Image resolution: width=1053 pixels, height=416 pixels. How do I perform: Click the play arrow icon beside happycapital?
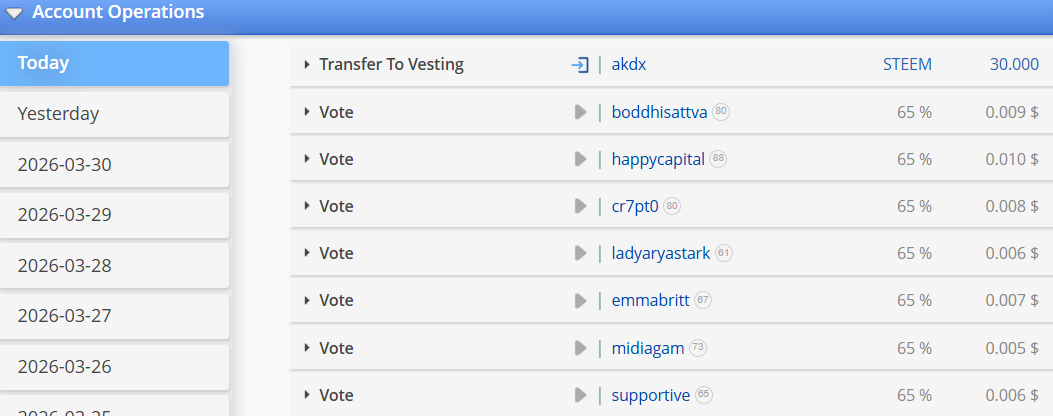click(580, 159)
